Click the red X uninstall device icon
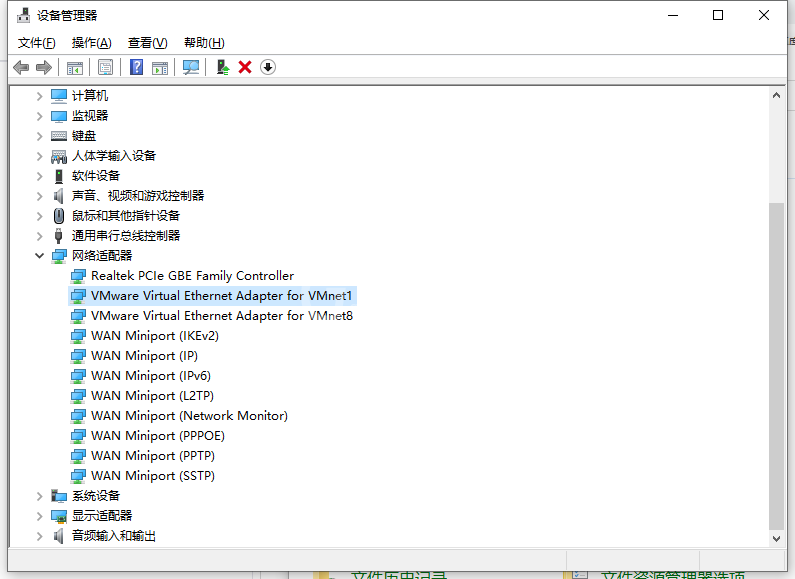Screen dimensions: 795x579 (245, 67)
